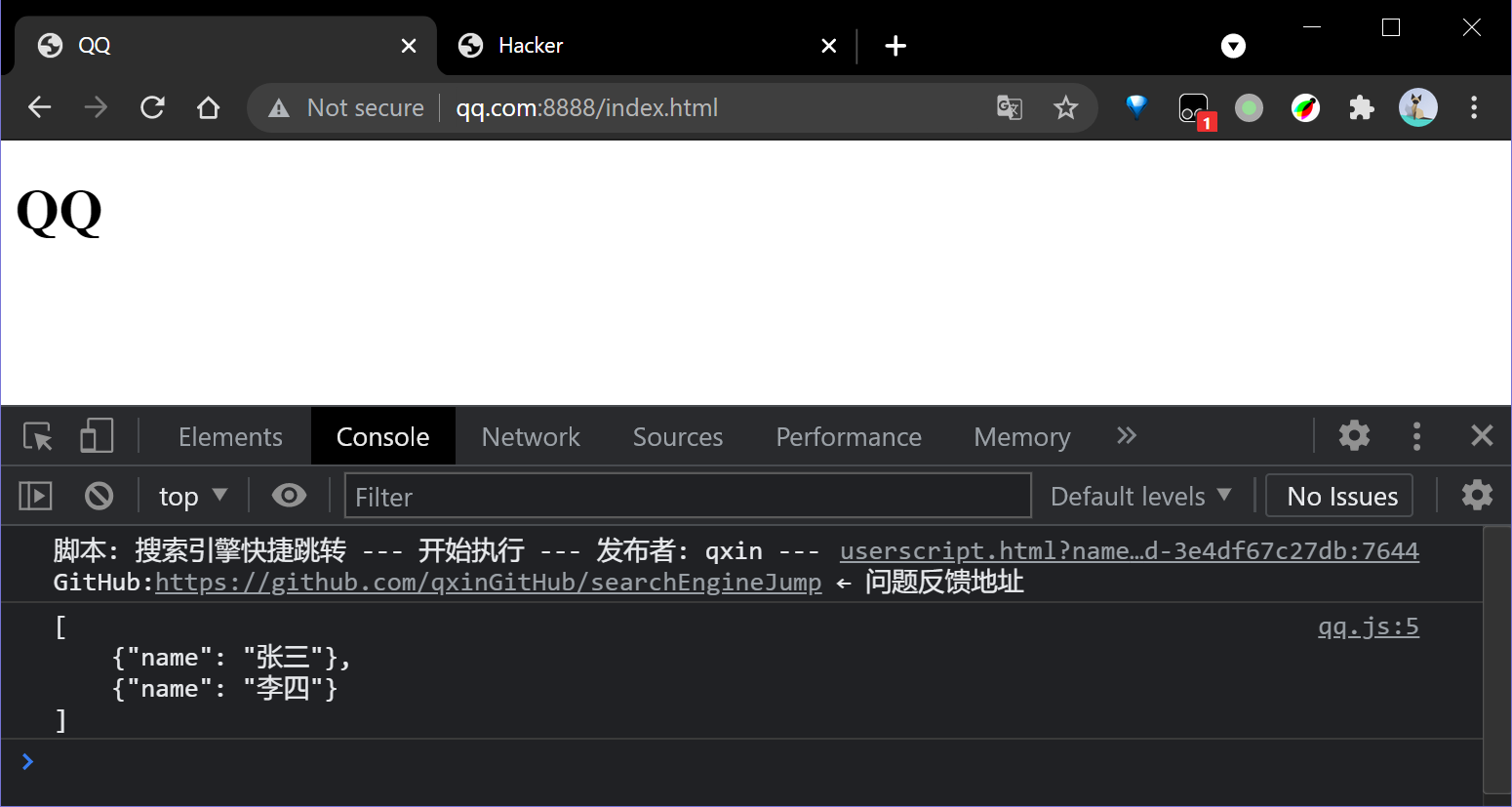This screenshot has width=1512, height=807.
Task: Close the QQ tab
Action: point(409,46)
